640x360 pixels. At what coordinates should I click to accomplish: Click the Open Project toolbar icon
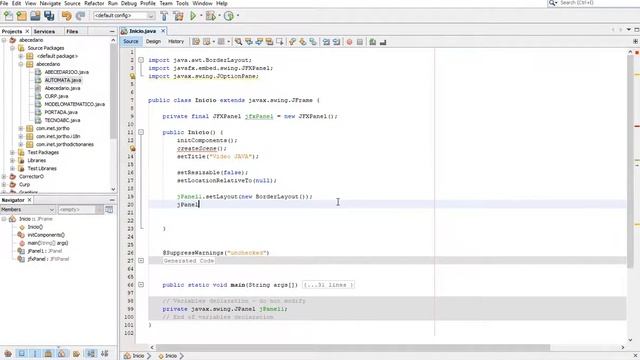click(x=36, y=16)
